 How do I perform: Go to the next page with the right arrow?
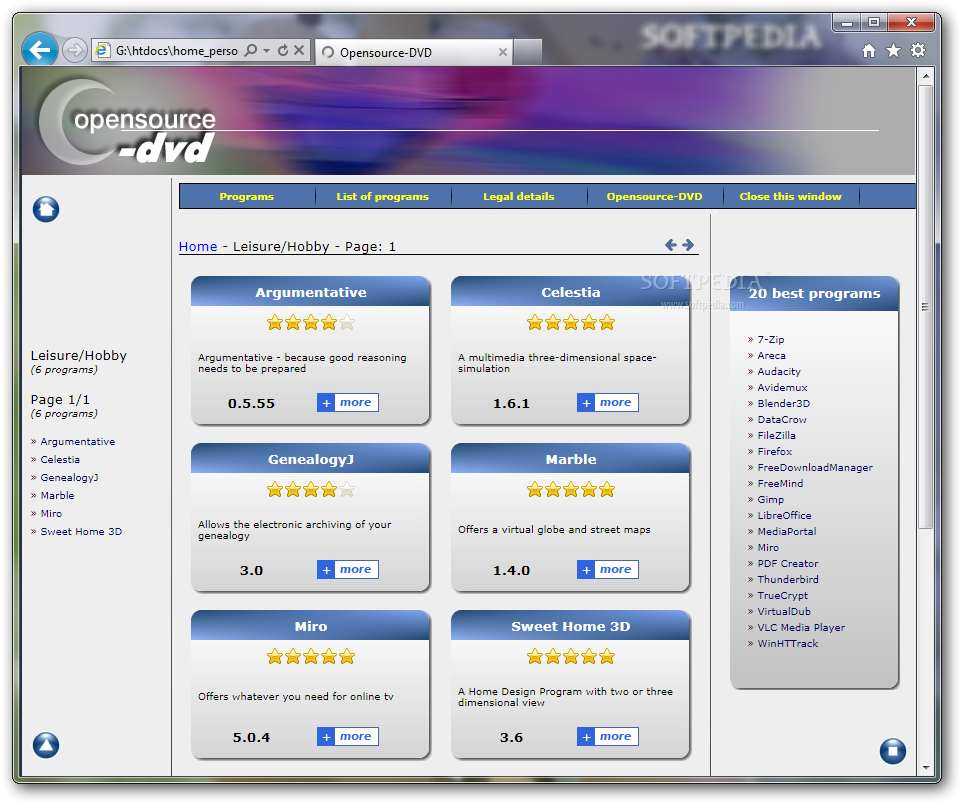click(688, 245)
